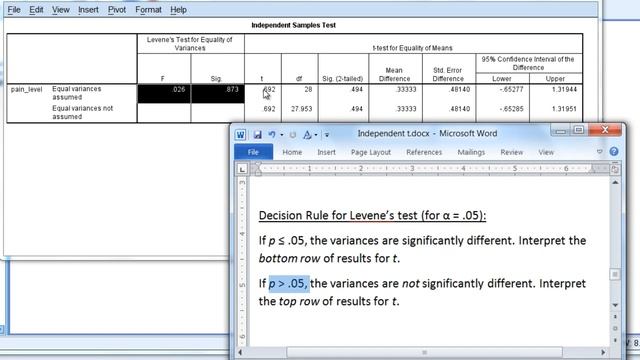
Task: Click the italic 'bottom row' text
Action: coord(289,258)
